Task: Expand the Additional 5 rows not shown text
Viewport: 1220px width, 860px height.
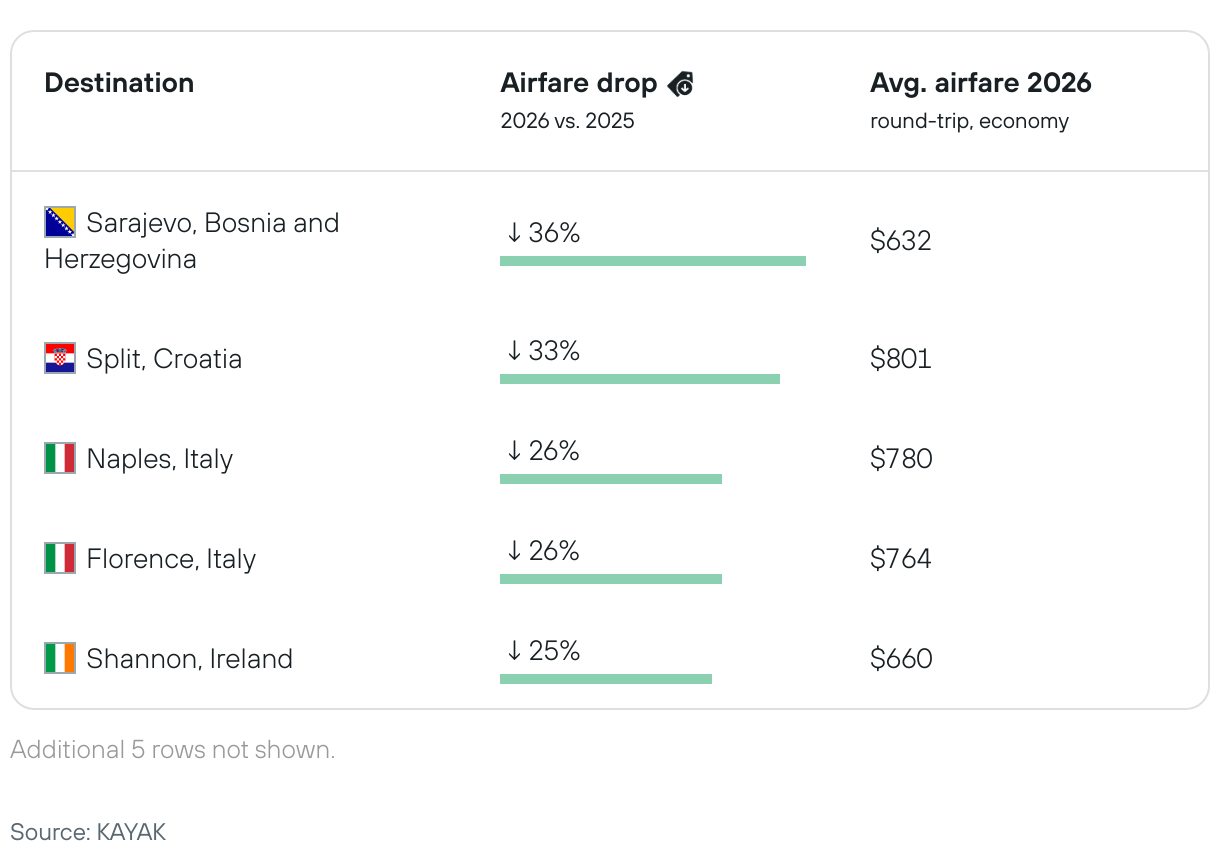Action: 173,750
